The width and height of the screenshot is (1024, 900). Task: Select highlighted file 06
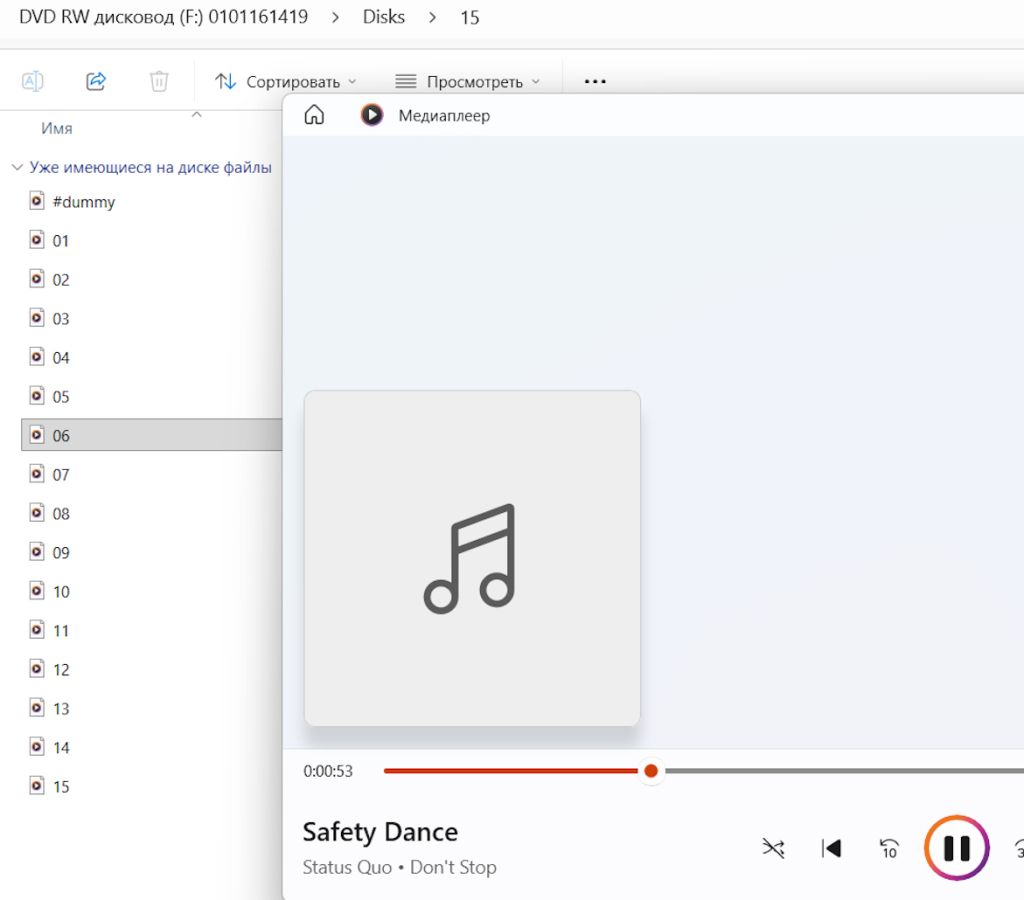(x=152, y=435)
